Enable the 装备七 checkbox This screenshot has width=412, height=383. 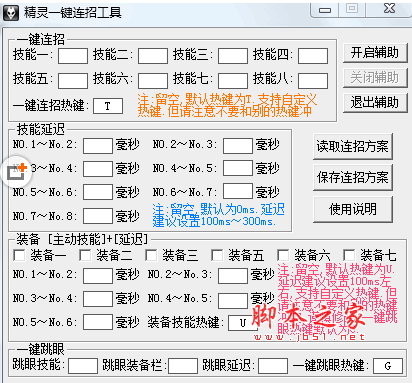[349, 256]
